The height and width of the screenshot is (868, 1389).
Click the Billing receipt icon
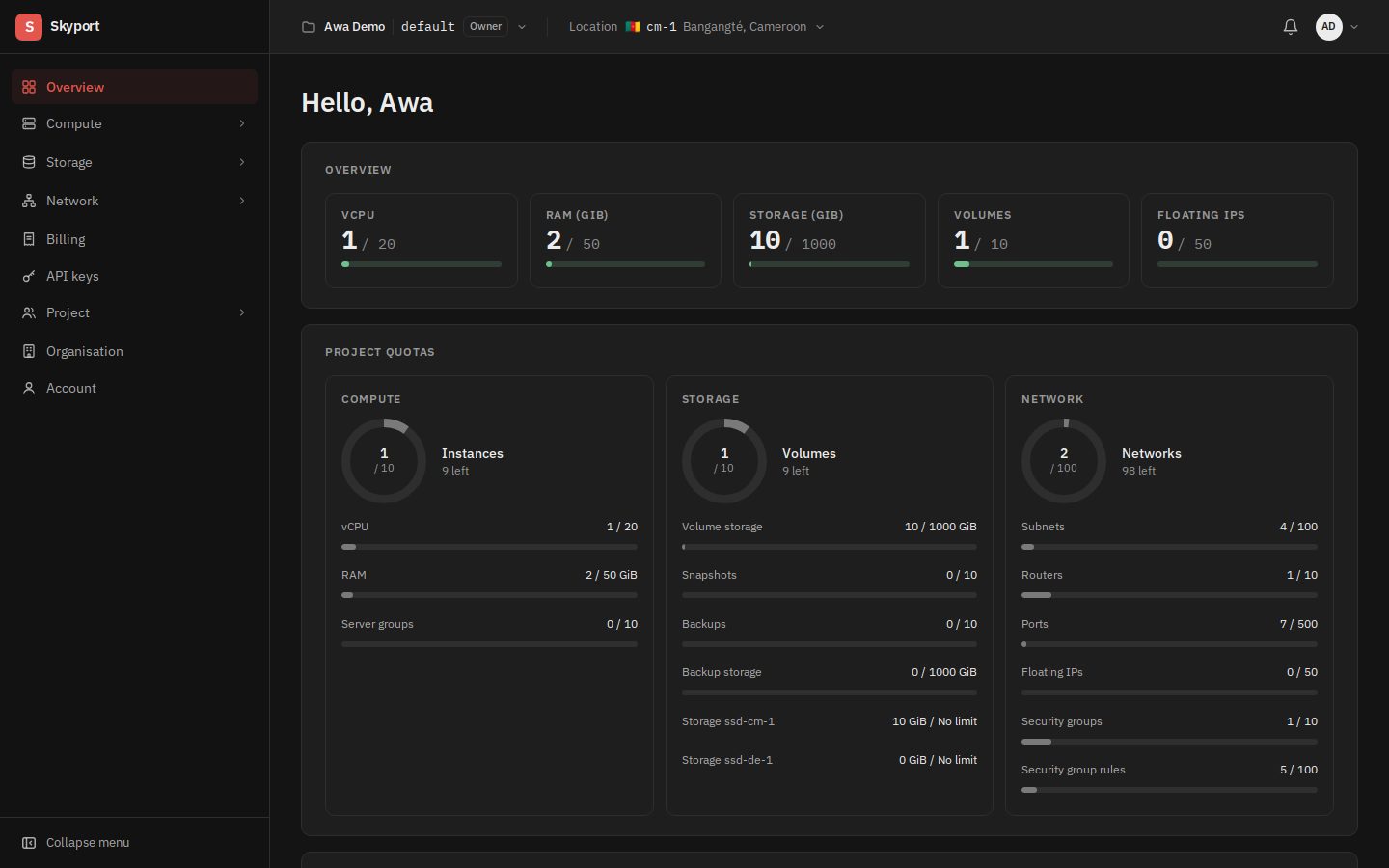[x=29, y=239]
